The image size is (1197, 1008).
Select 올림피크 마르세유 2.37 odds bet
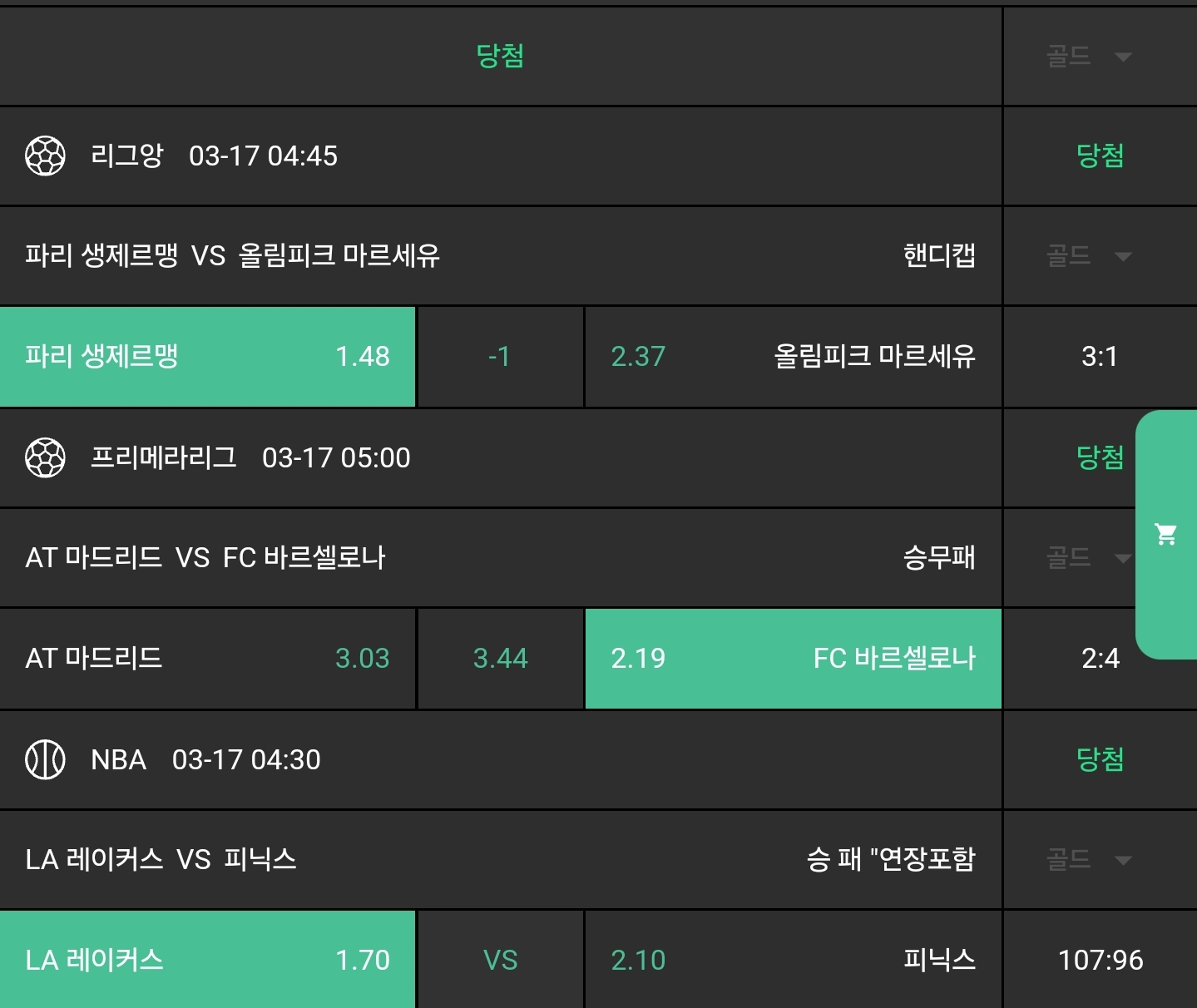(x=793, y=357)
